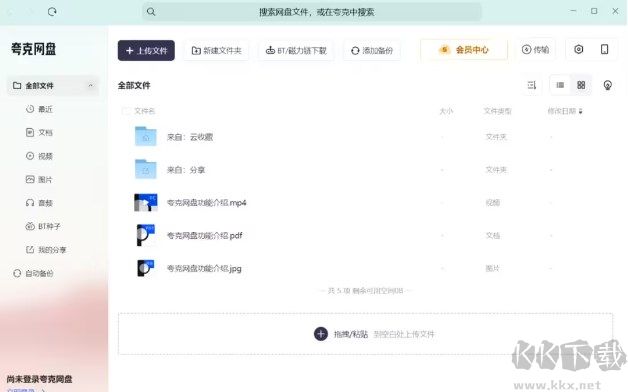Viewport: 628px width, 392px height.
Task: Click the mobile phone icon
Action: pos(604,49)
